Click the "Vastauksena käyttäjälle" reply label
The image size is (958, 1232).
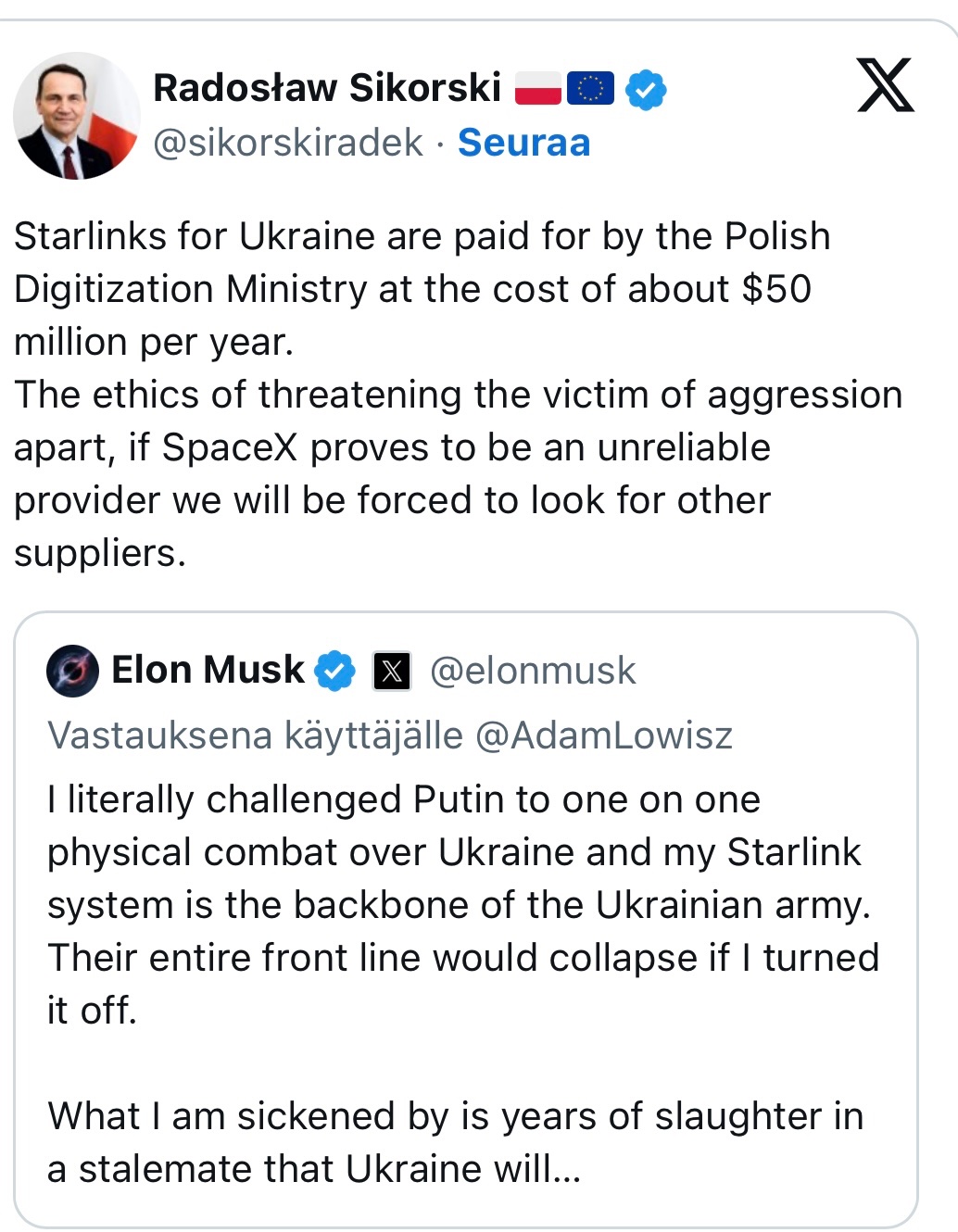[x=255, y=735]
